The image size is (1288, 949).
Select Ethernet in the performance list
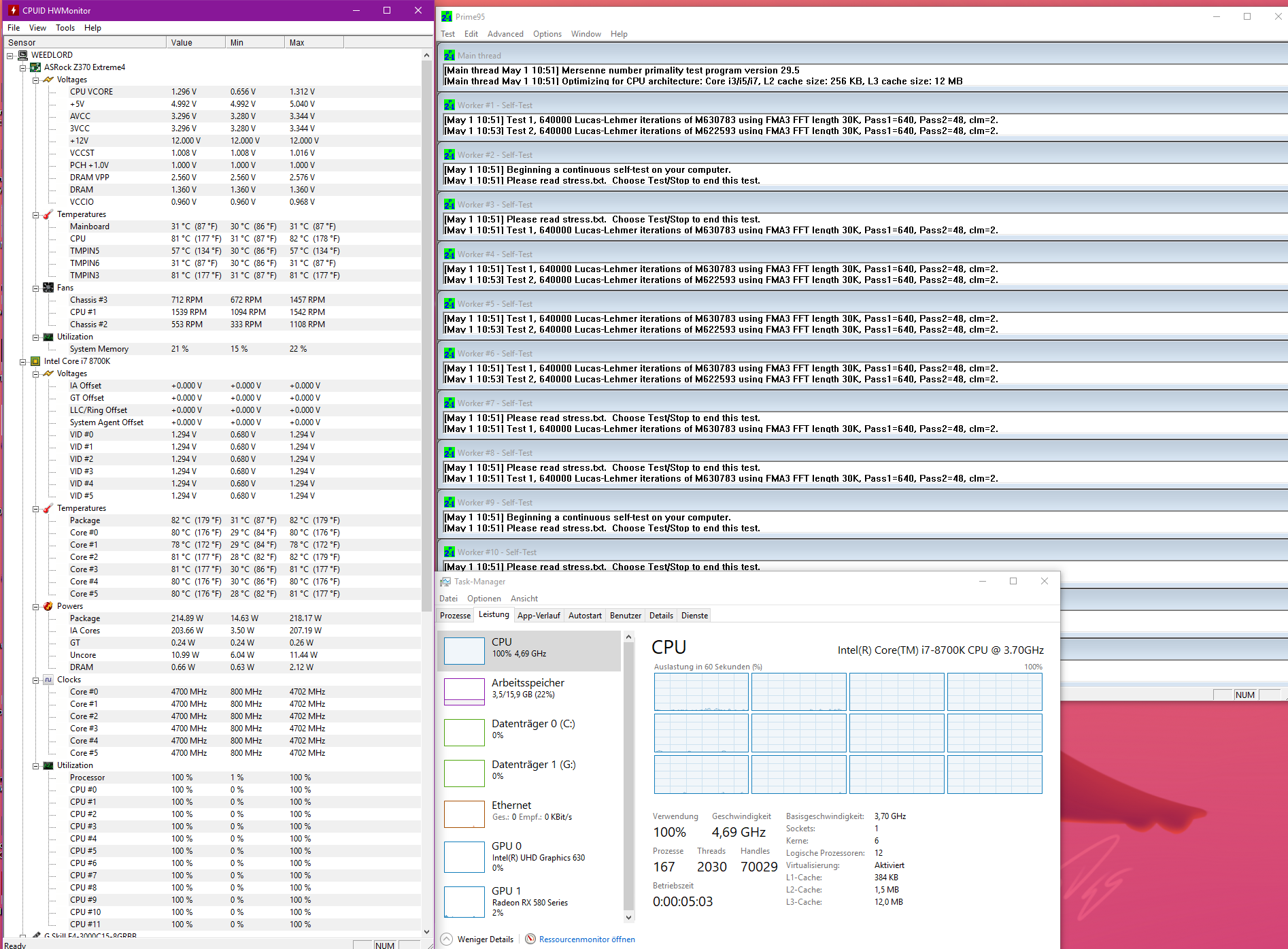click(x=529, y=814)
